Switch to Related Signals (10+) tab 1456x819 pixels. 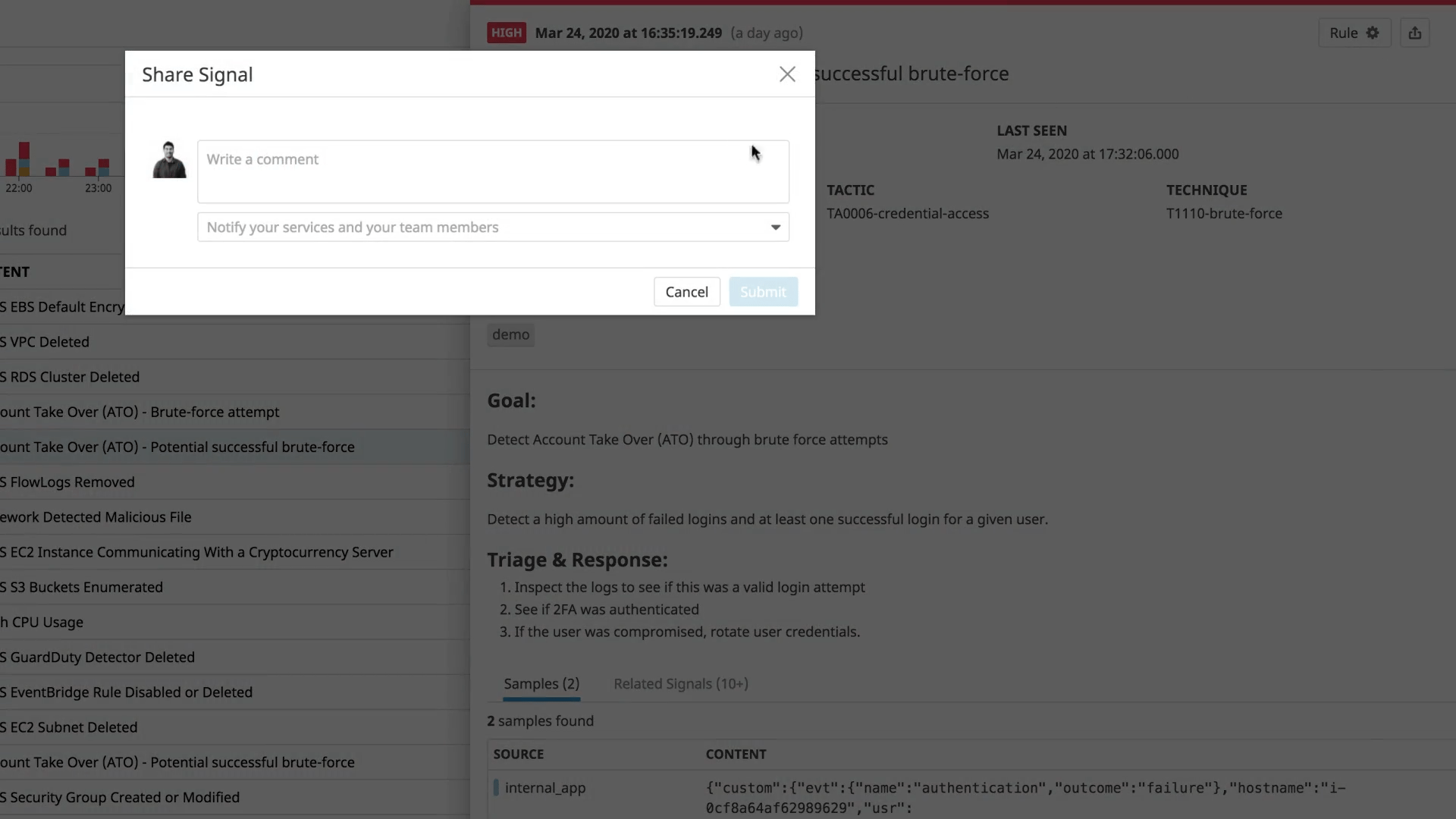coord(681,683)
